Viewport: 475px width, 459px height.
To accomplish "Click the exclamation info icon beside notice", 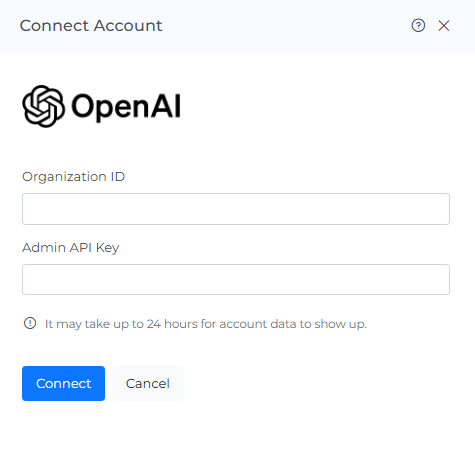I will click(30, 323).
